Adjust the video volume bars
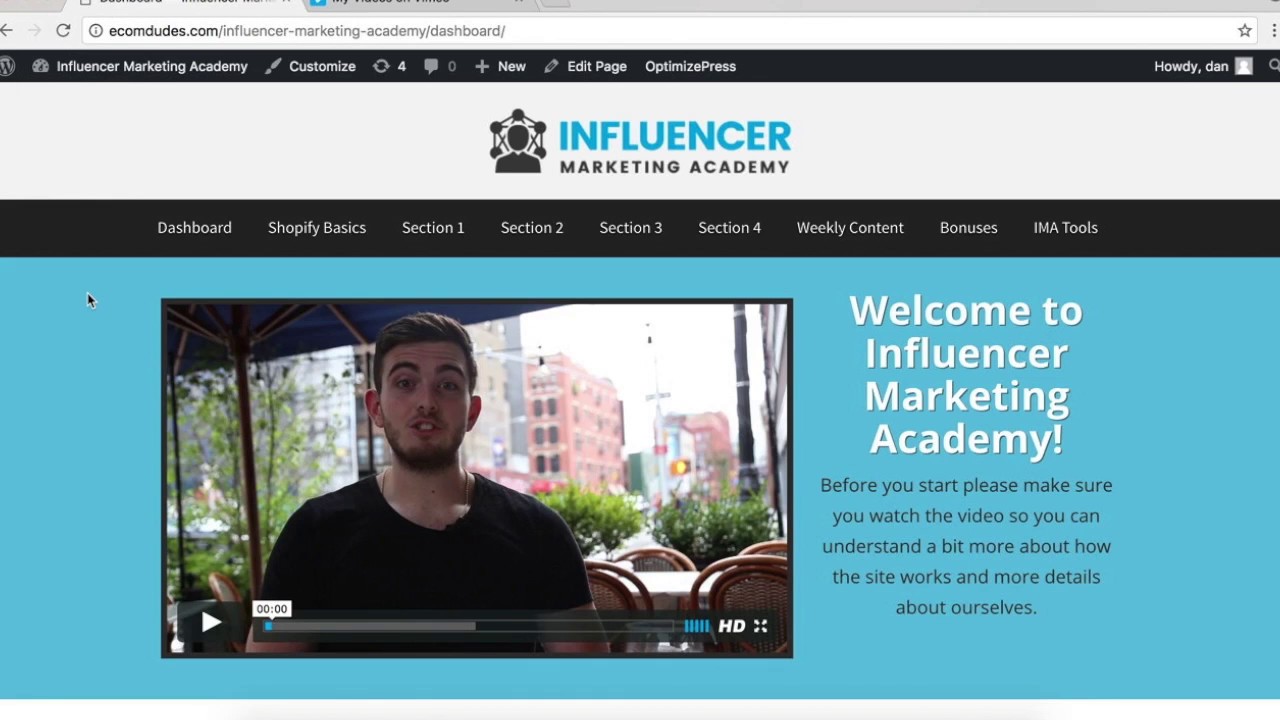This screenshot has width=1280, height=720. tap(697, 626)
